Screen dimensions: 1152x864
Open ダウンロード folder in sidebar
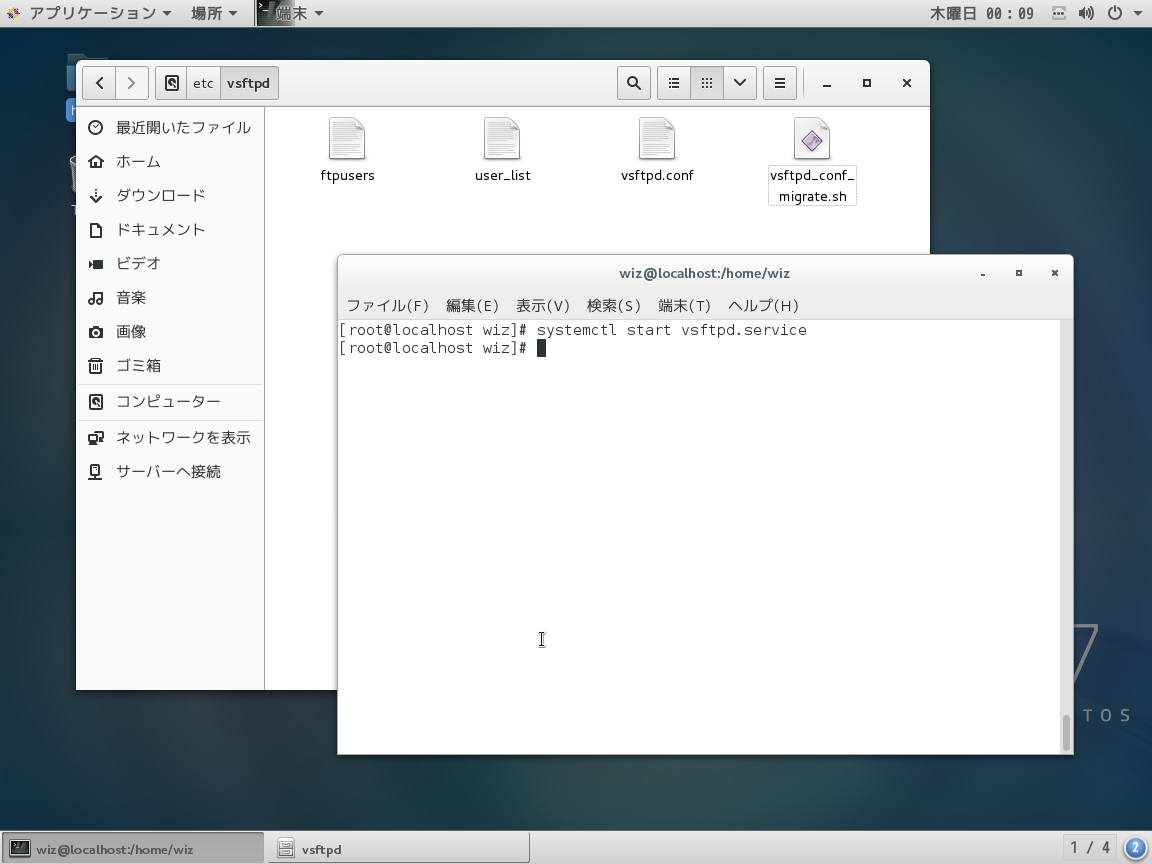click(170, 195)
